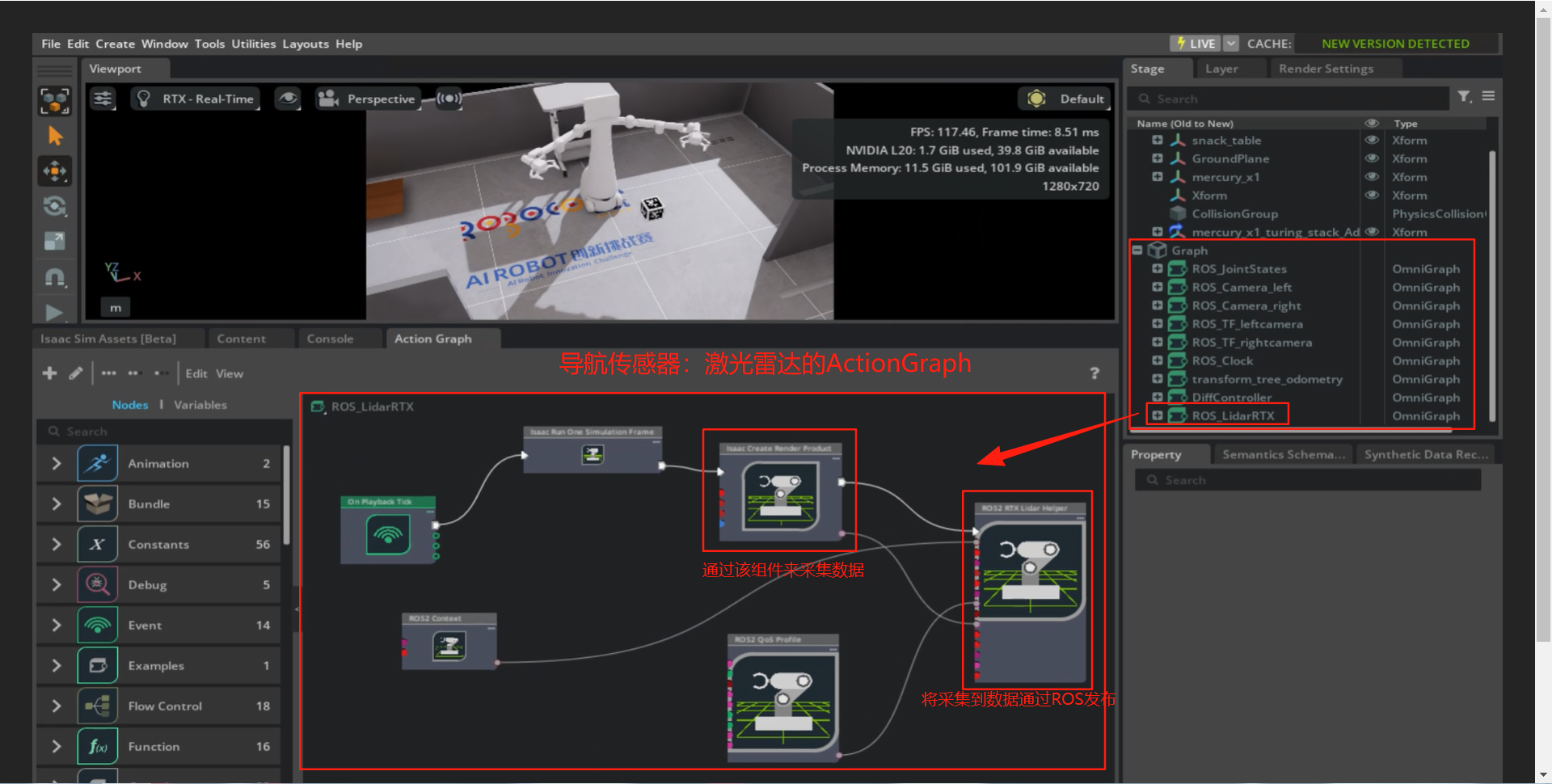Click the pencil edit icon in Action Graph
The width and height of the screenshot is (1552, 784).
coord(75,373)
